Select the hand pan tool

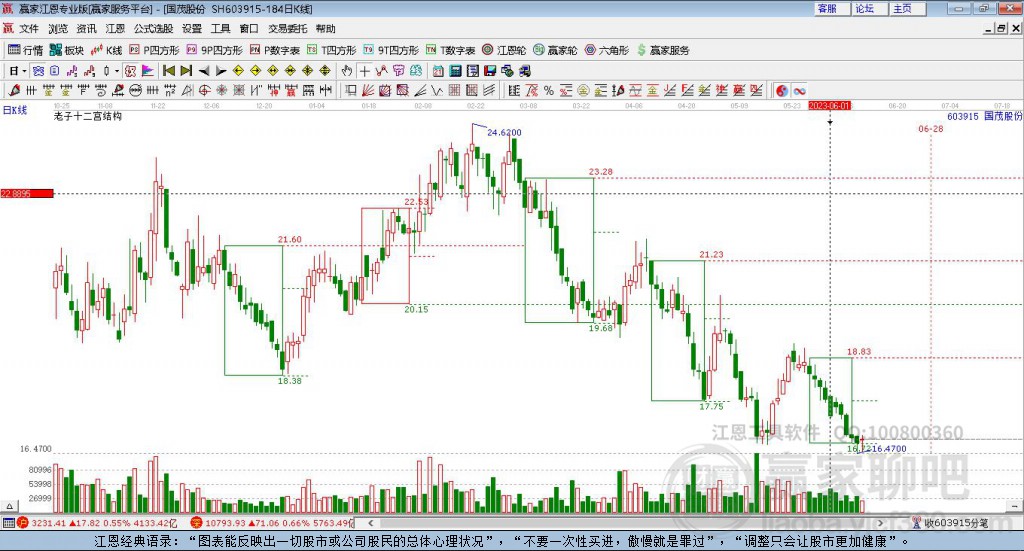tap(347, 71)
